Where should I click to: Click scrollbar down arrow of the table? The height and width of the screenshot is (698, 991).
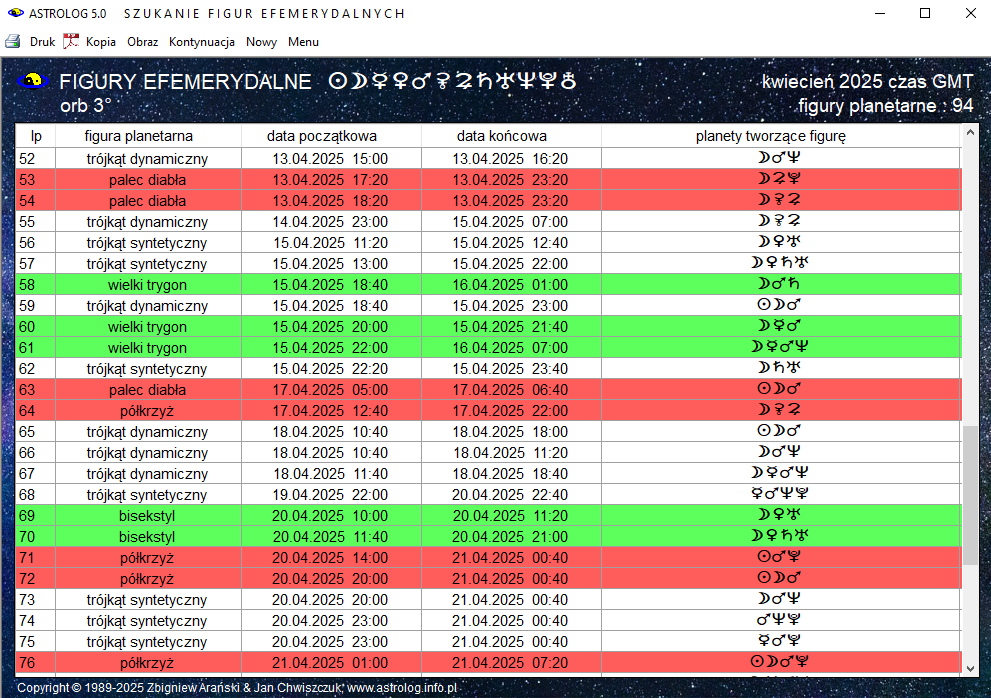[x=969, y=667]
